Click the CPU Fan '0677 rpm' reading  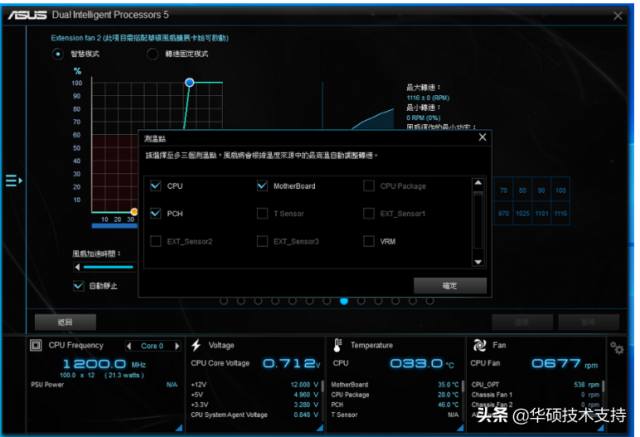565,364
